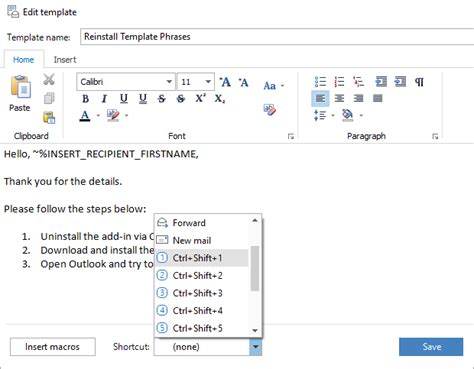Viewport: 474px width, 369px height.
Task: Toggle Italic formatting
Action: pos(104,99)
